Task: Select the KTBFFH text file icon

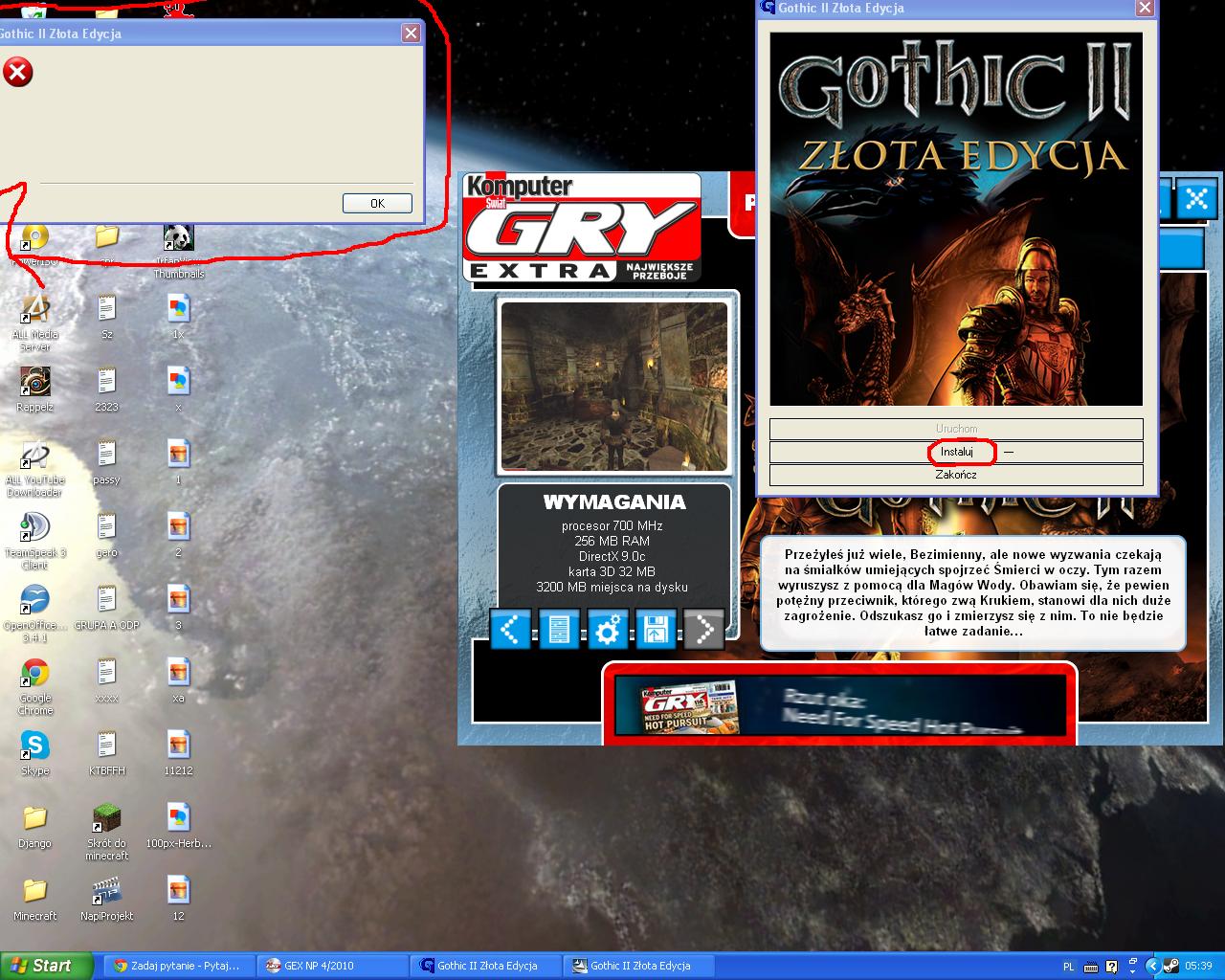Action: point(106,752)
